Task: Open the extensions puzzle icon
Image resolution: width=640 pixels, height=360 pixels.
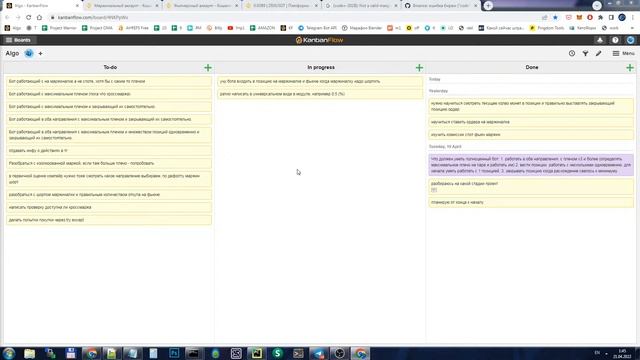Action: coord(600,18)
